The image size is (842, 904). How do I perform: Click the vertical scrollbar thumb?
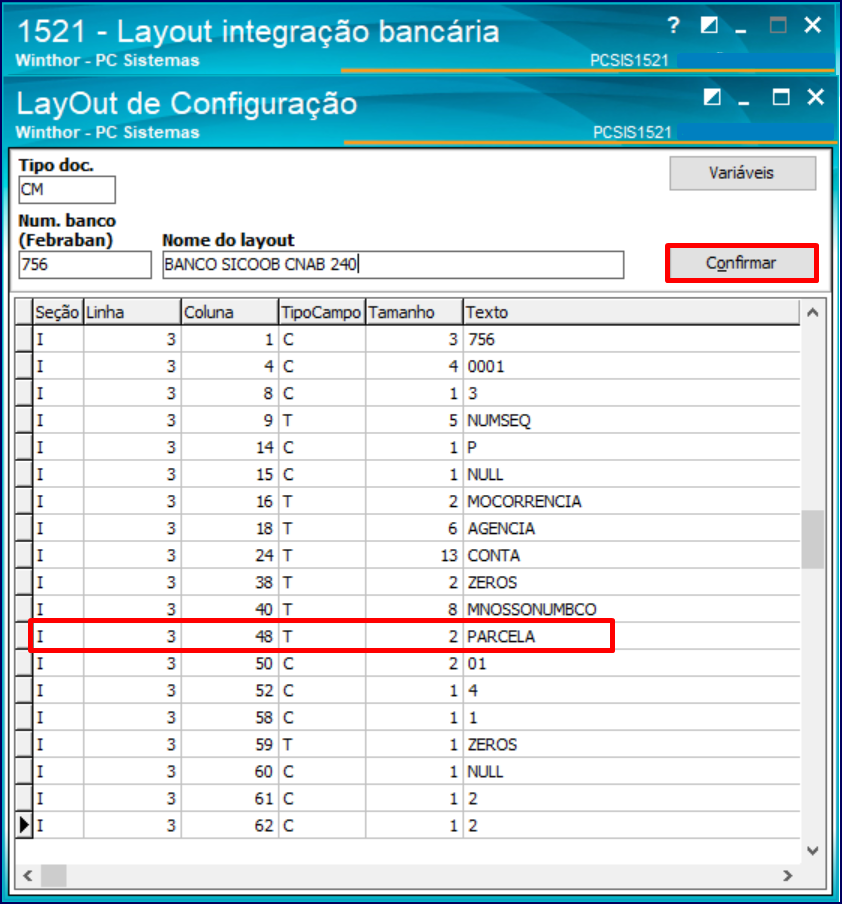(813, 539)
